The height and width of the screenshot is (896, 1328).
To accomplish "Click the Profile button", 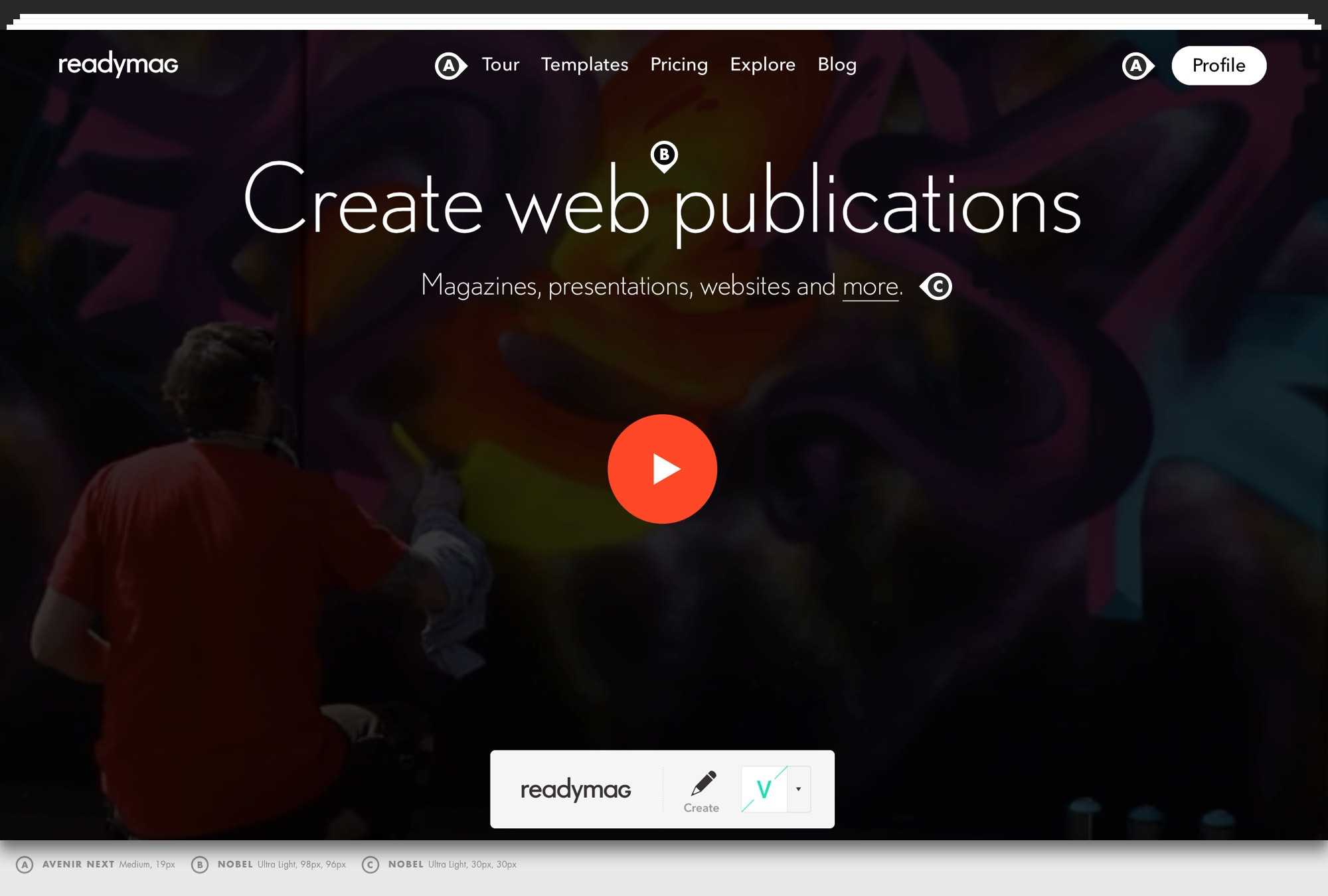I will tap(1218, 66).
